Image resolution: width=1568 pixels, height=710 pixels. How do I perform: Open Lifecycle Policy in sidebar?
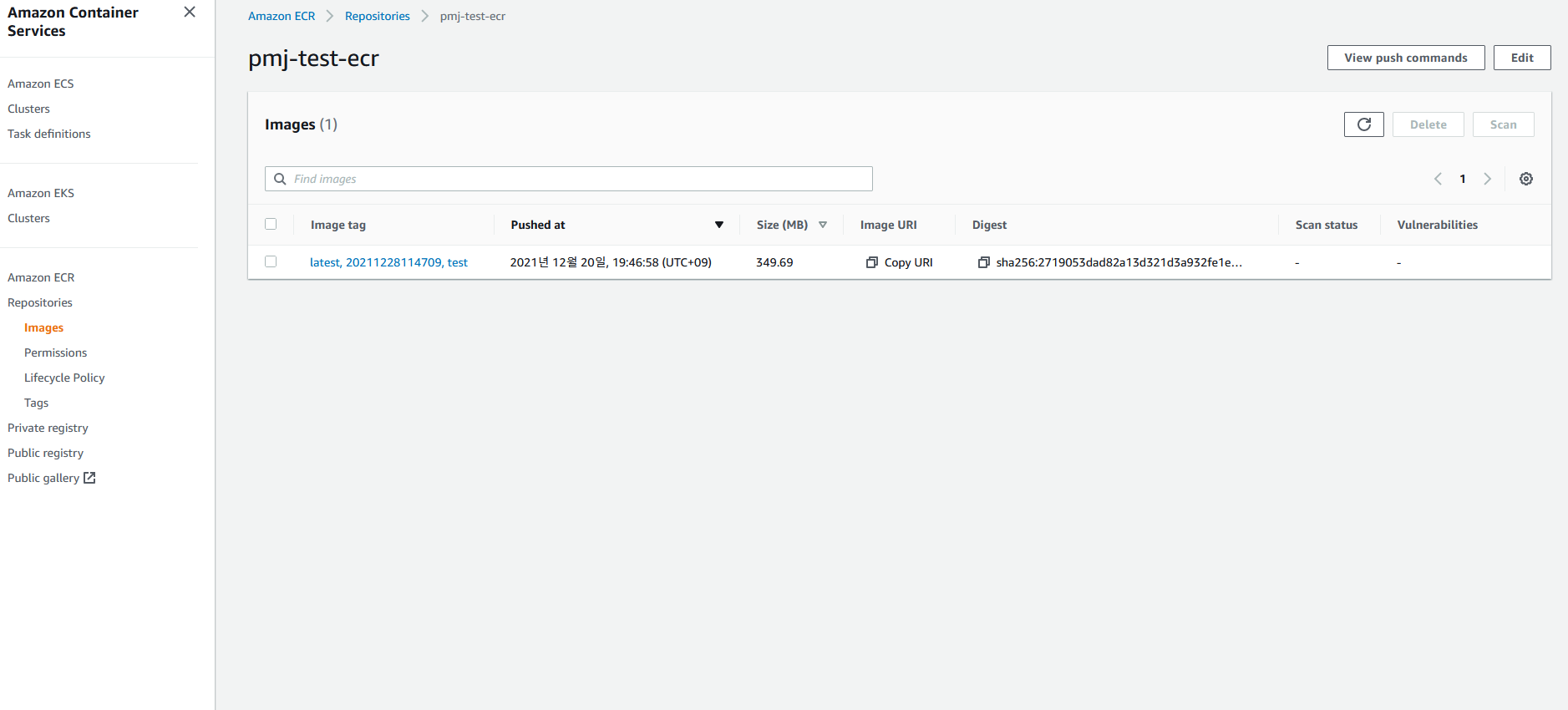[64, 378]
